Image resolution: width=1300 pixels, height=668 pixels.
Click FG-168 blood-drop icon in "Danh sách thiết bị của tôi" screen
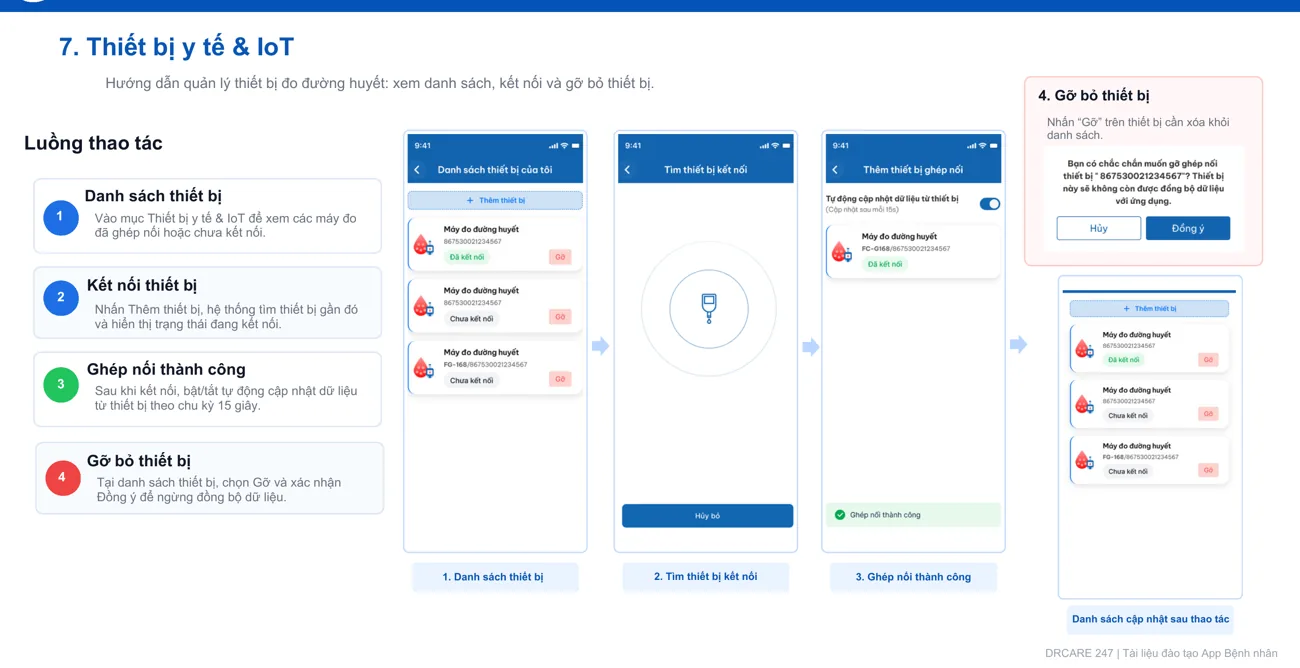click(x=423, y=367)
